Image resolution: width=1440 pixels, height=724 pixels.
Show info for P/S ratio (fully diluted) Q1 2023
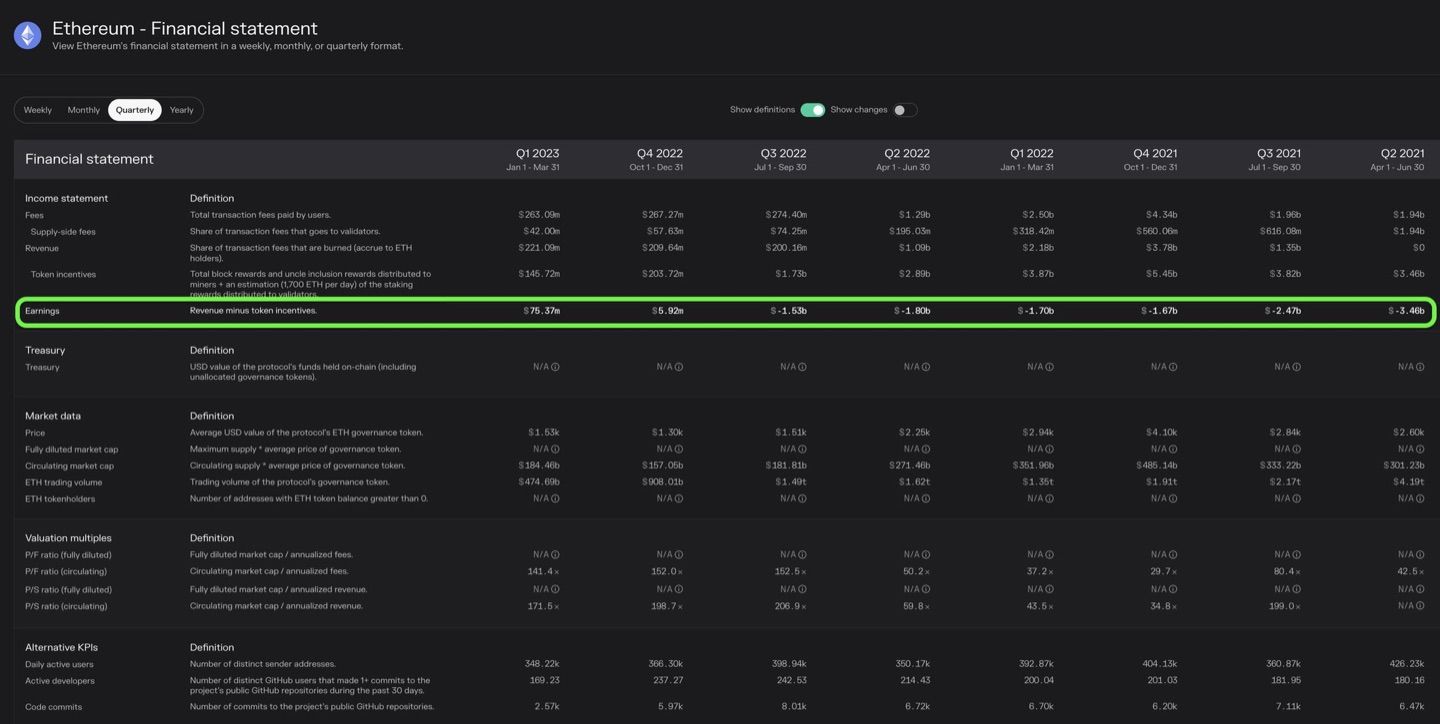555,589
